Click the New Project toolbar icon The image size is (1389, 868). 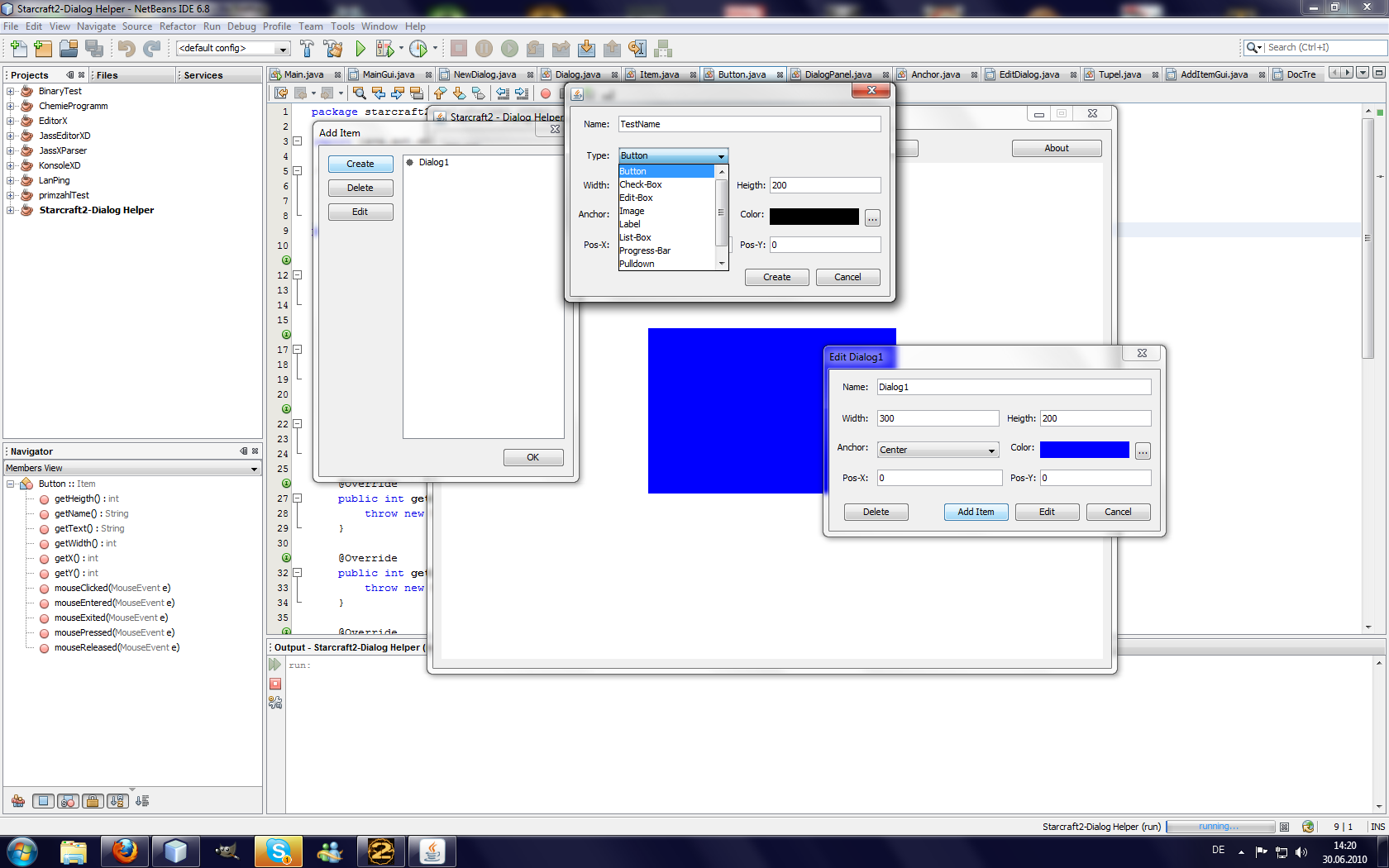pyautogui.click(x=43, y=49)
